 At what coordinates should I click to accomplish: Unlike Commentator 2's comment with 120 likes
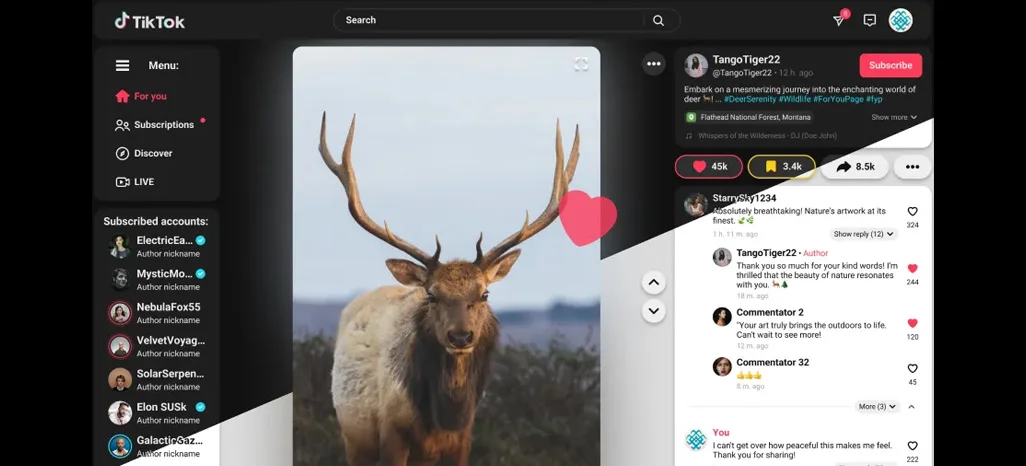912,323
